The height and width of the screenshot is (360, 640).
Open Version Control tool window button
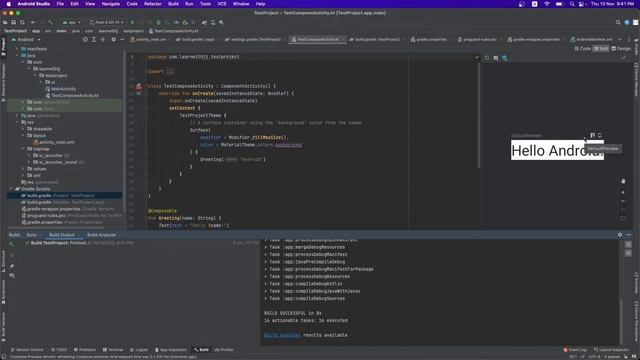pyautogui.click(x=27, y=350)
